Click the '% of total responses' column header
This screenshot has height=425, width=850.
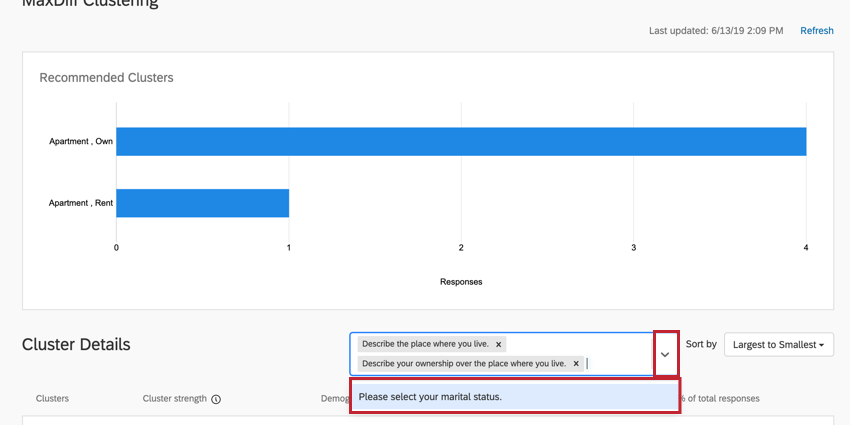[718, 398]
